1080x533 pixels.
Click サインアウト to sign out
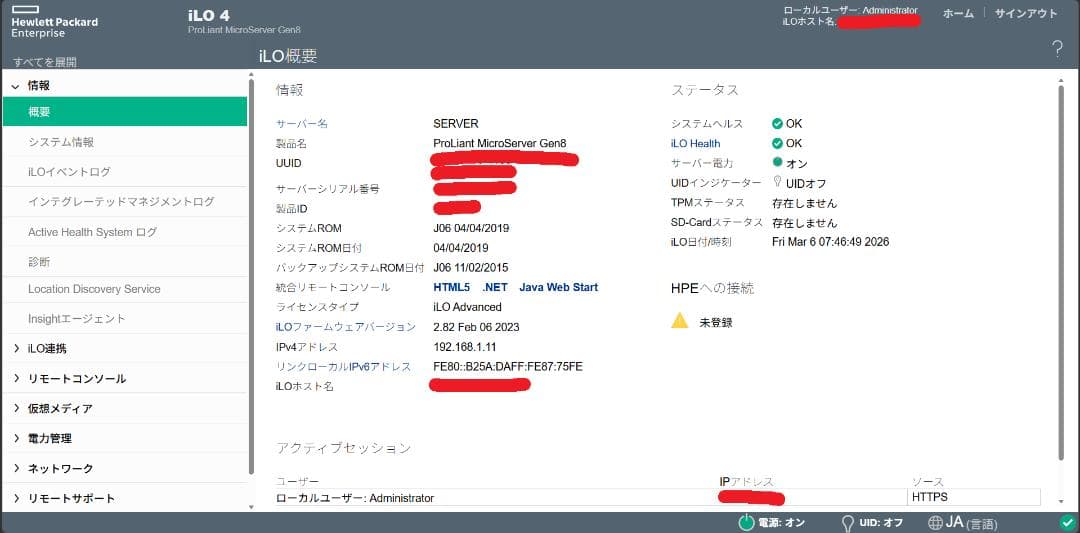coord(1026,13)
